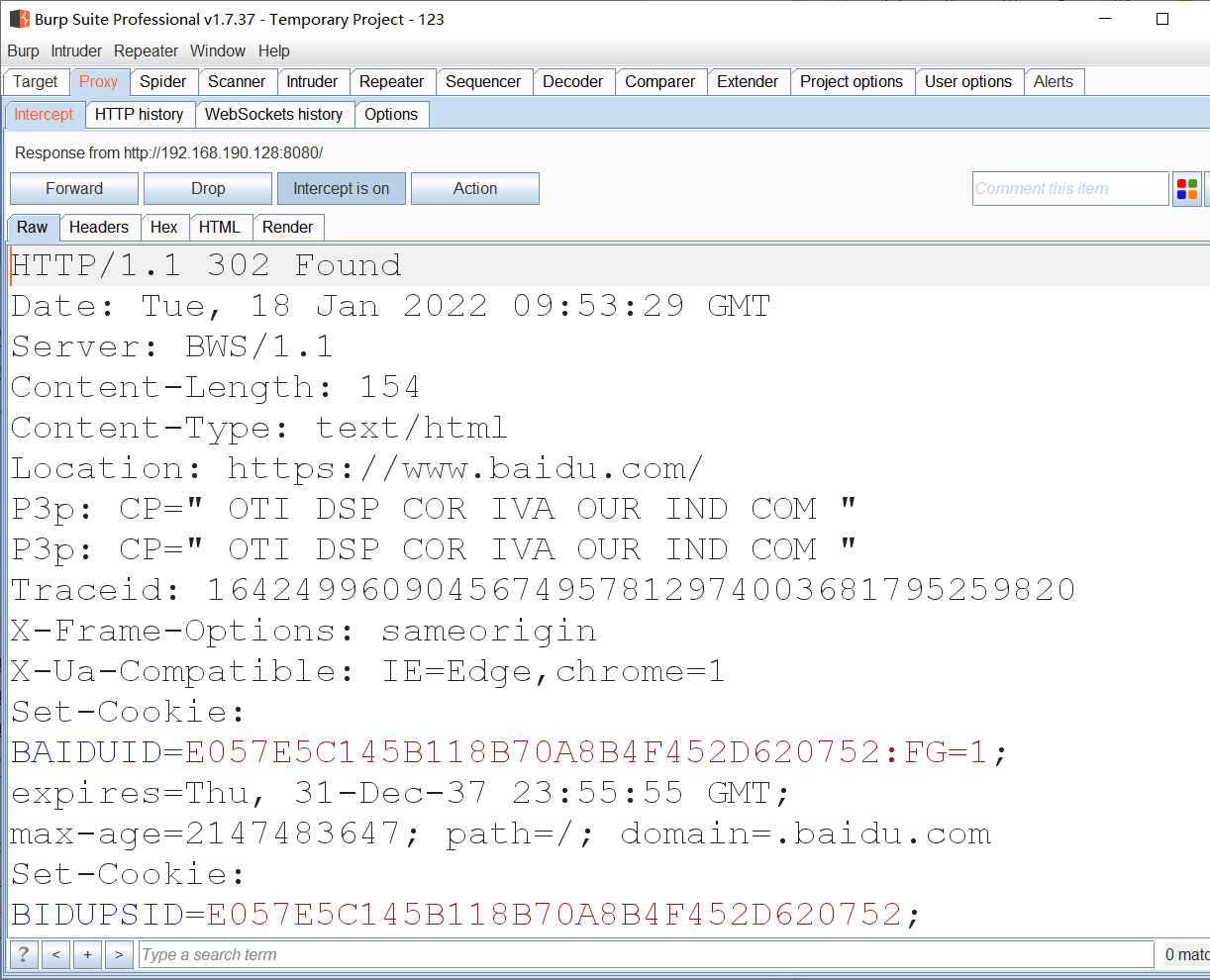This screenshot has width=1210, height=980.
Task: Click the search help question mark button
Action: tap(24, 954)
